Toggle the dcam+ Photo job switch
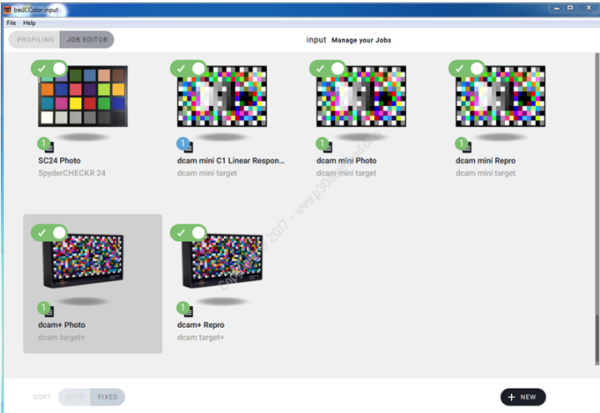 [x=49, y=233]
